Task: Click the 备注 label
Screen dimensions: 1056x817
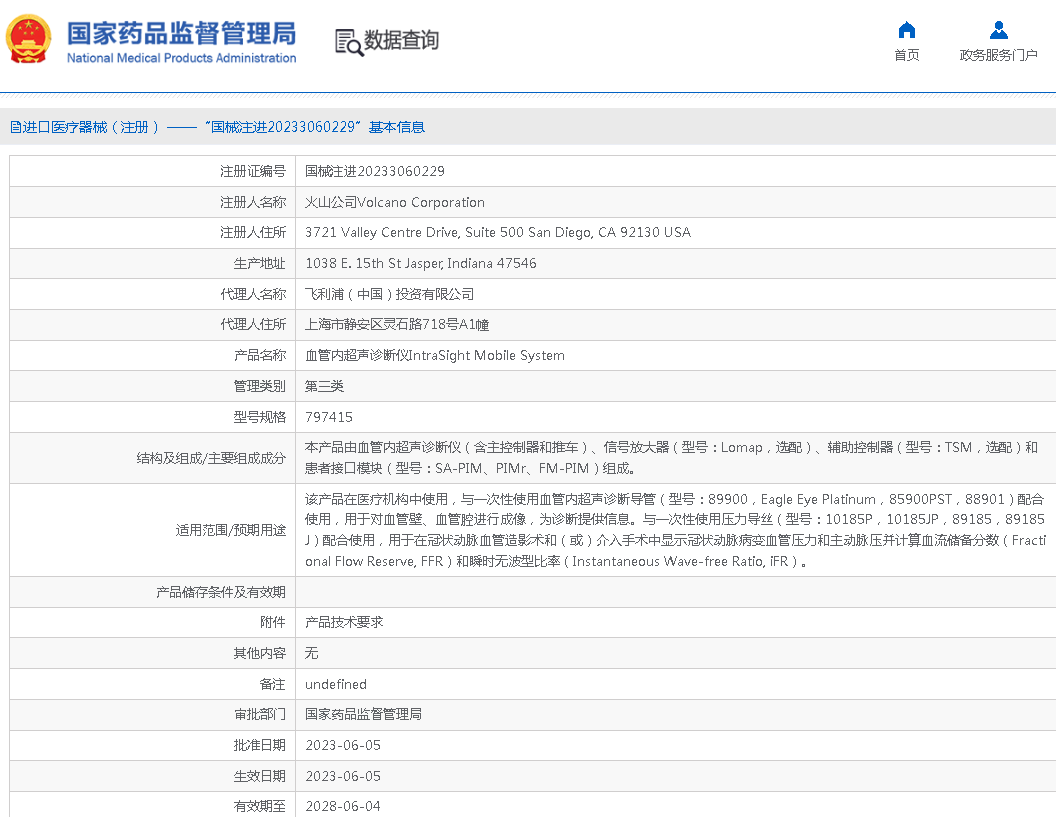Action: click(x=273, y=684)
